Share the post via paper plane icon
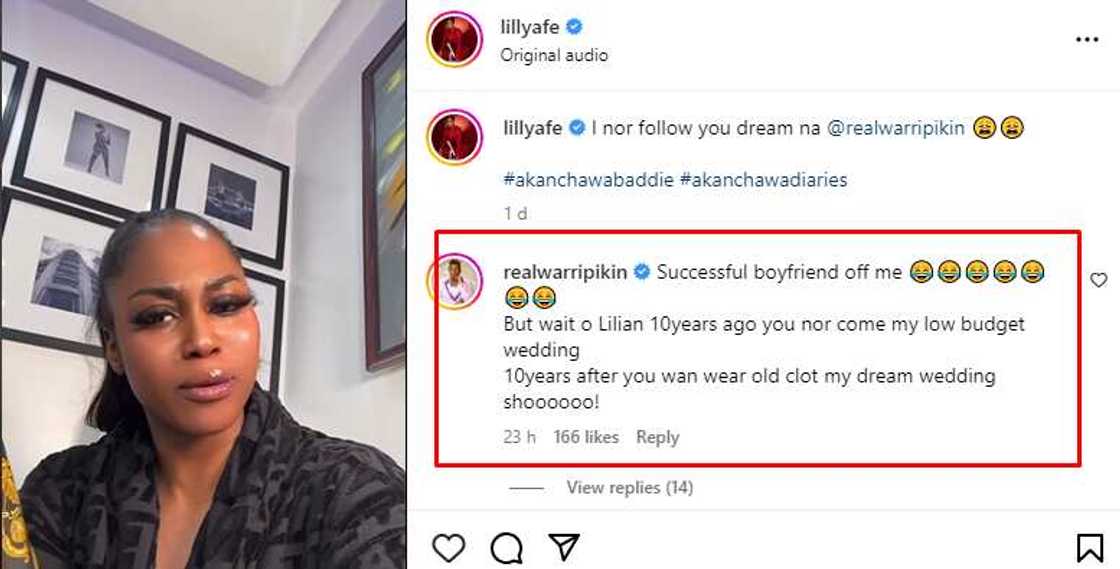The height and width of the screenshot is (569, 1120). click(x=564, y=547)
